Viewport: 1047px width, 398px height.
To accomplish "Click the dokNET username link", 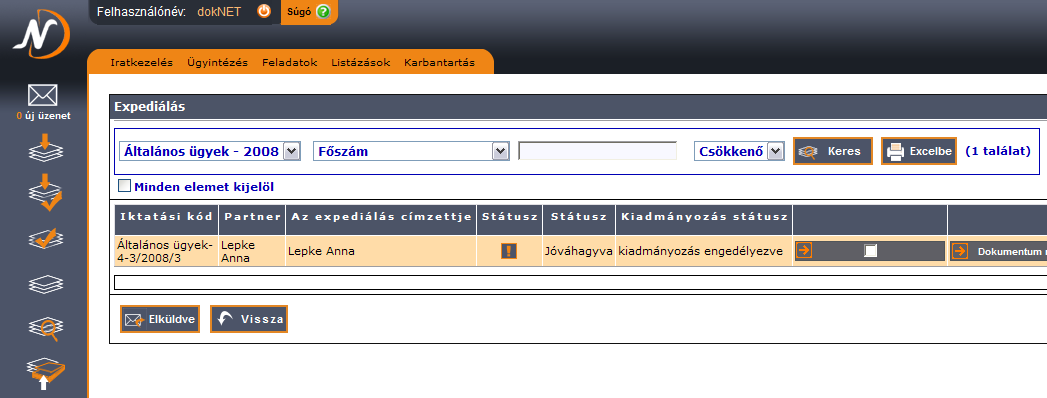I will (219, 11).
